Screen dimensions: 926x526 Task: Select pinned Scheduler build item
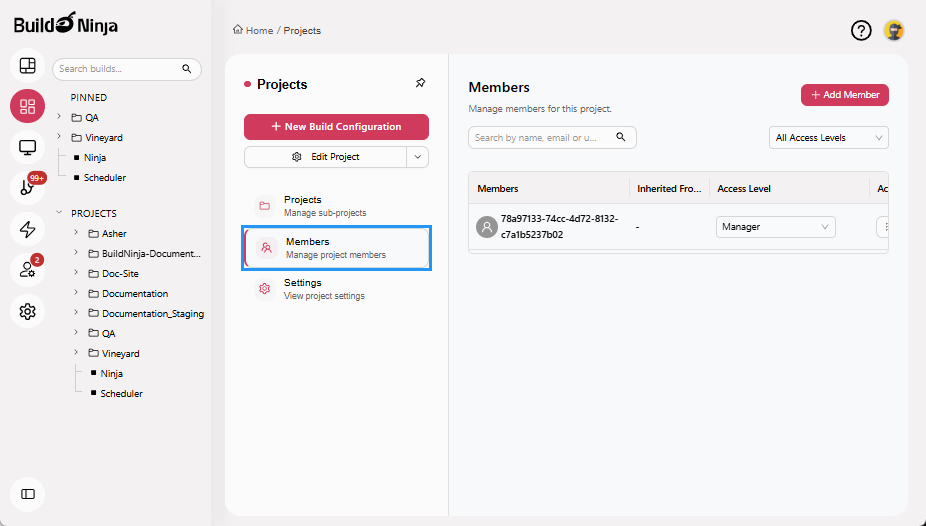pyautogui.click(x=105, y=178)
